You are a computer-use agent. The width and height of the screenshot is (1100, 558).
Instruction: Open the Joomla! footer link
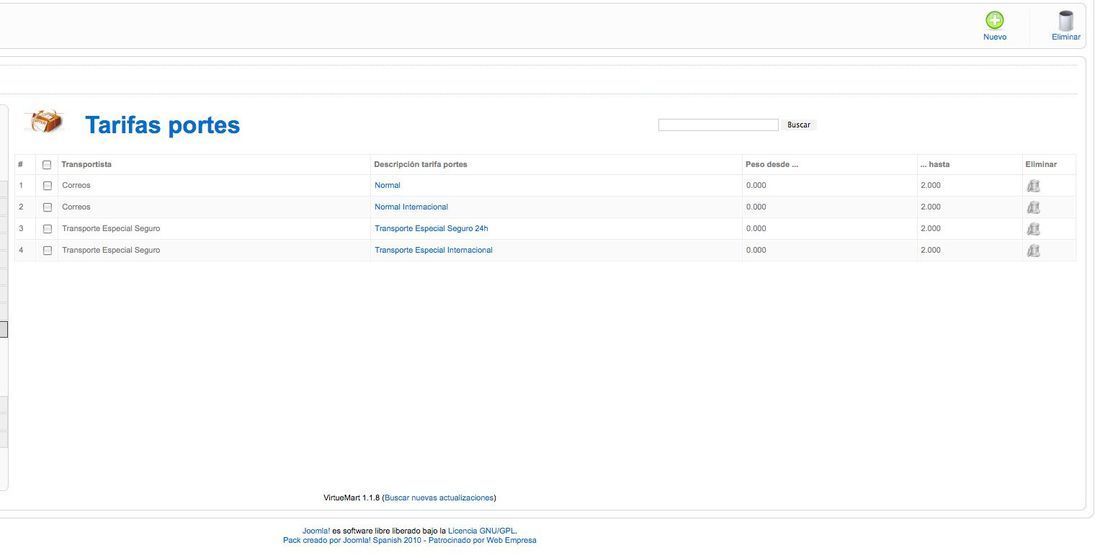pyautogui.click(x=316, y=531)
